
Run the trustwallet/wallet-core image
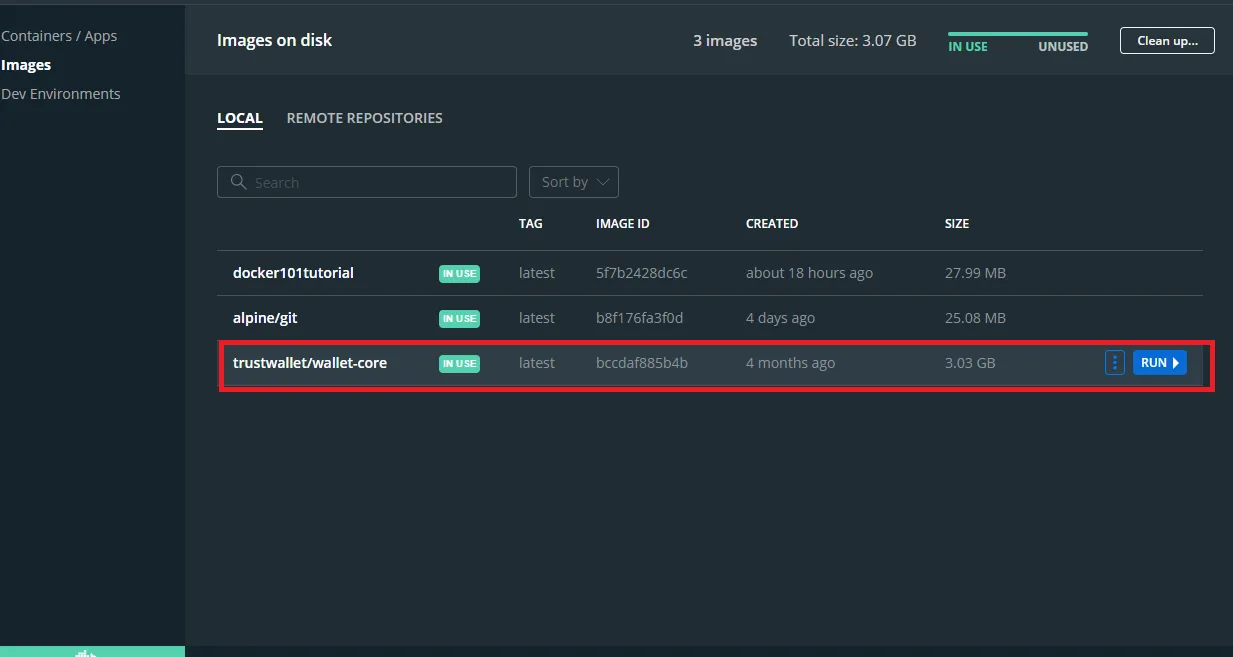(x=1160, y=363)
